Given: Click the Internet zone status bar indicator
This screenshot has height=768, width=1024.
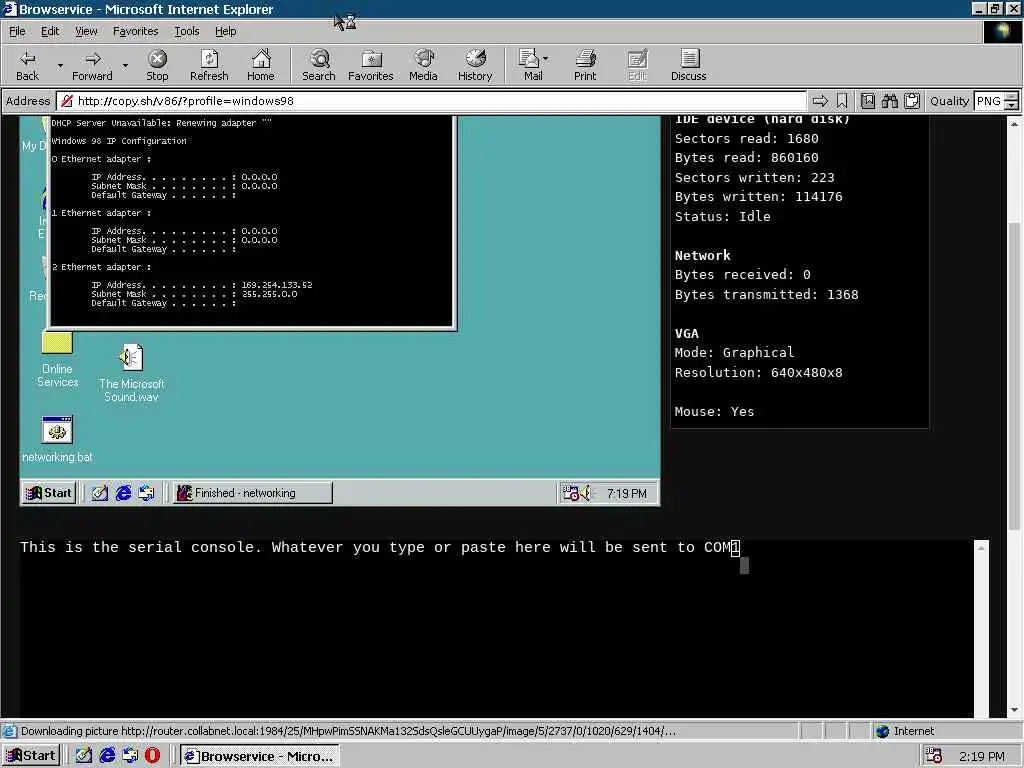Looking at the screenshot, I should tap(905, 731).
